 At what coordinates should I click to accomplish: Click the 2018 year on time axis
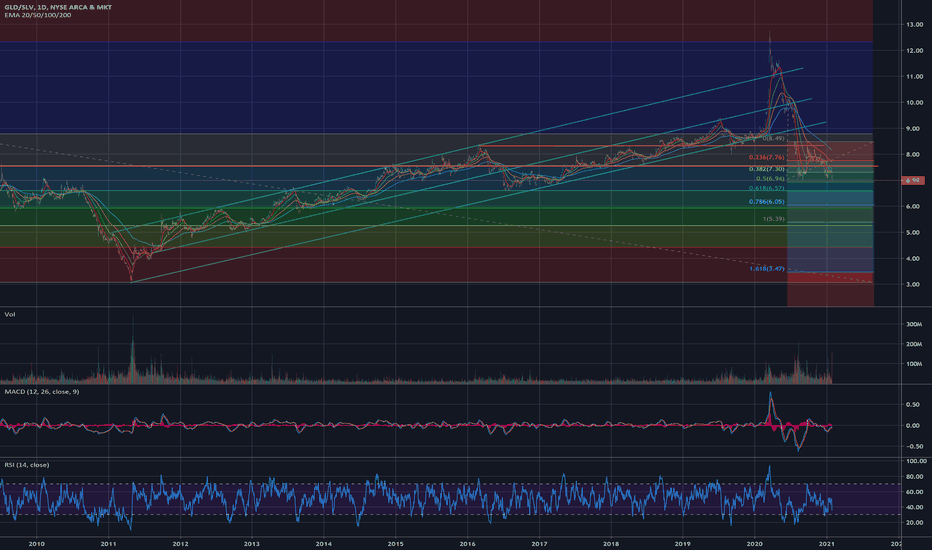(x=611, y=543)
